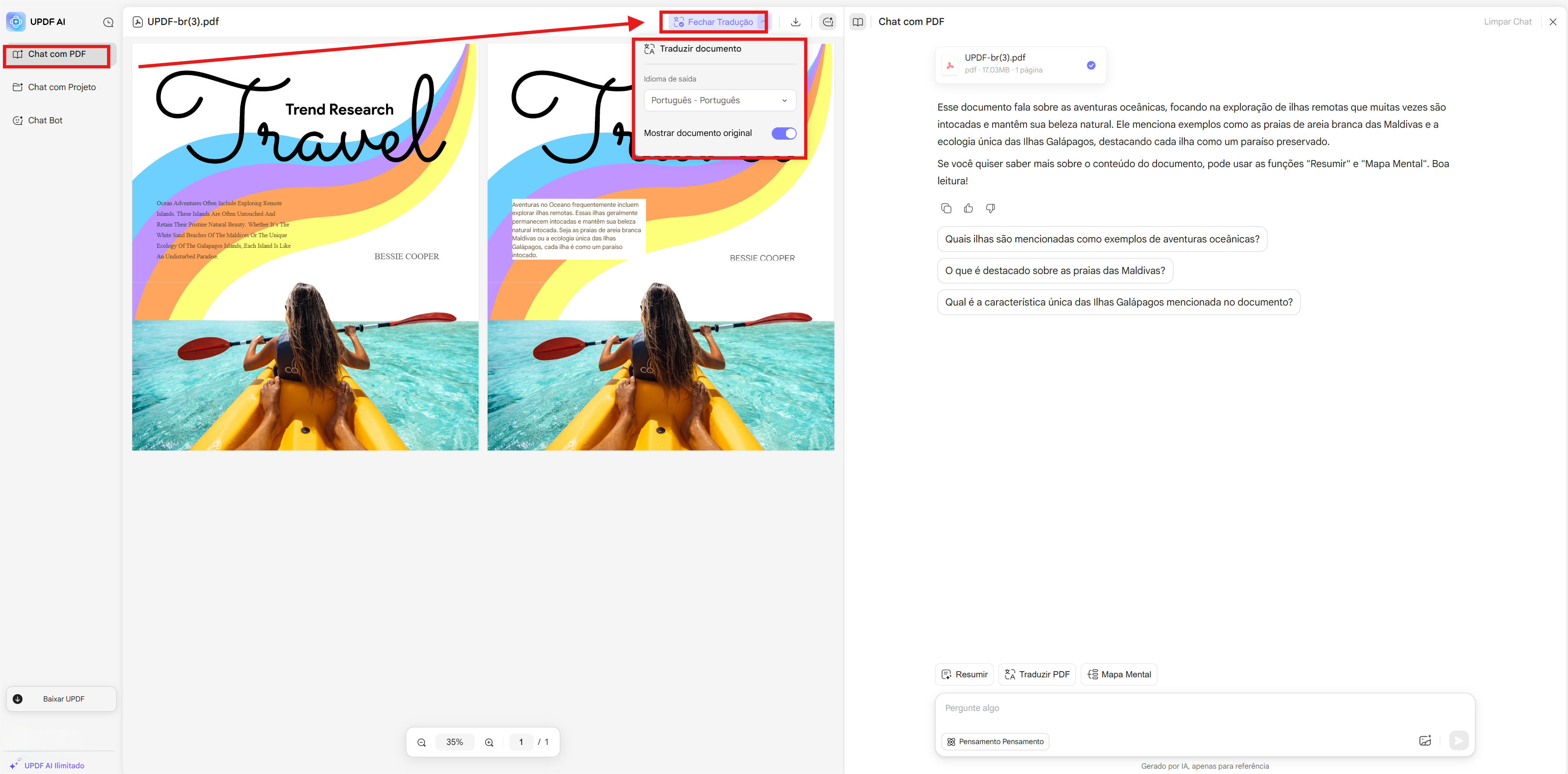This screenshot has height=774, width=1568.
Task: Send message with arrow button
Action: tap(1458, 741)
